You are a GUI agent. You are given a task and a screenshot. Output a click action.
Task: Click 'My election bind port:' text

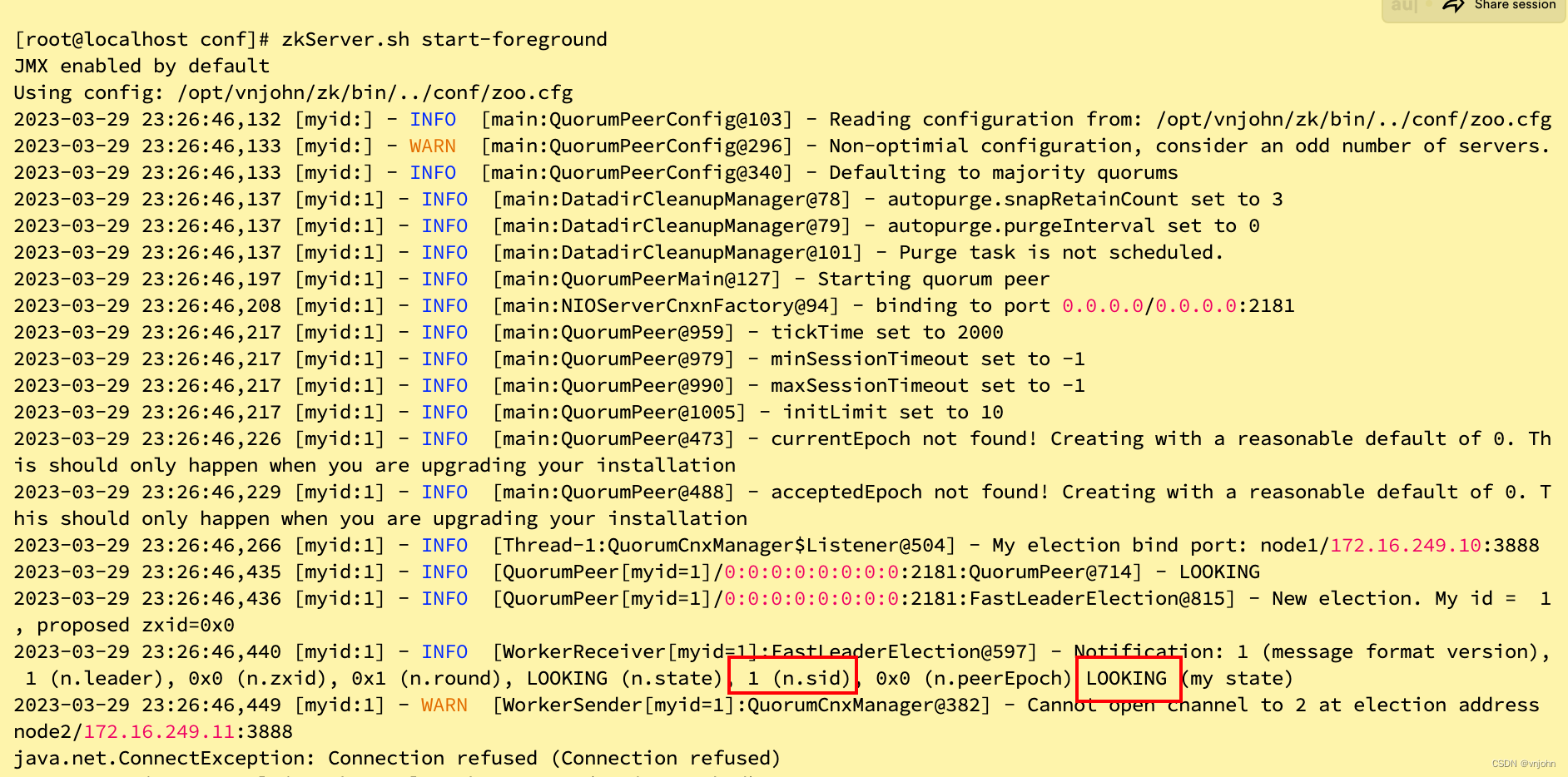[x=1120, y=545]
